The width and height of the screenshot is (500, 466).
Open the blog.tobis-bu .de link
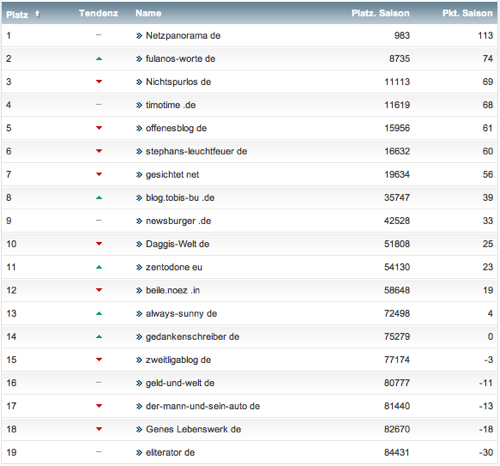coord(180,198)
